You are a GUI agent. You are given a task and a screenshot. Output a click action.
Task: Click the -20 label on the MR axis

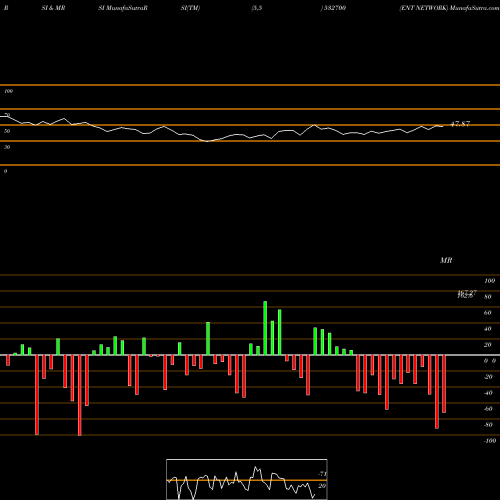[x=488, y=377]
